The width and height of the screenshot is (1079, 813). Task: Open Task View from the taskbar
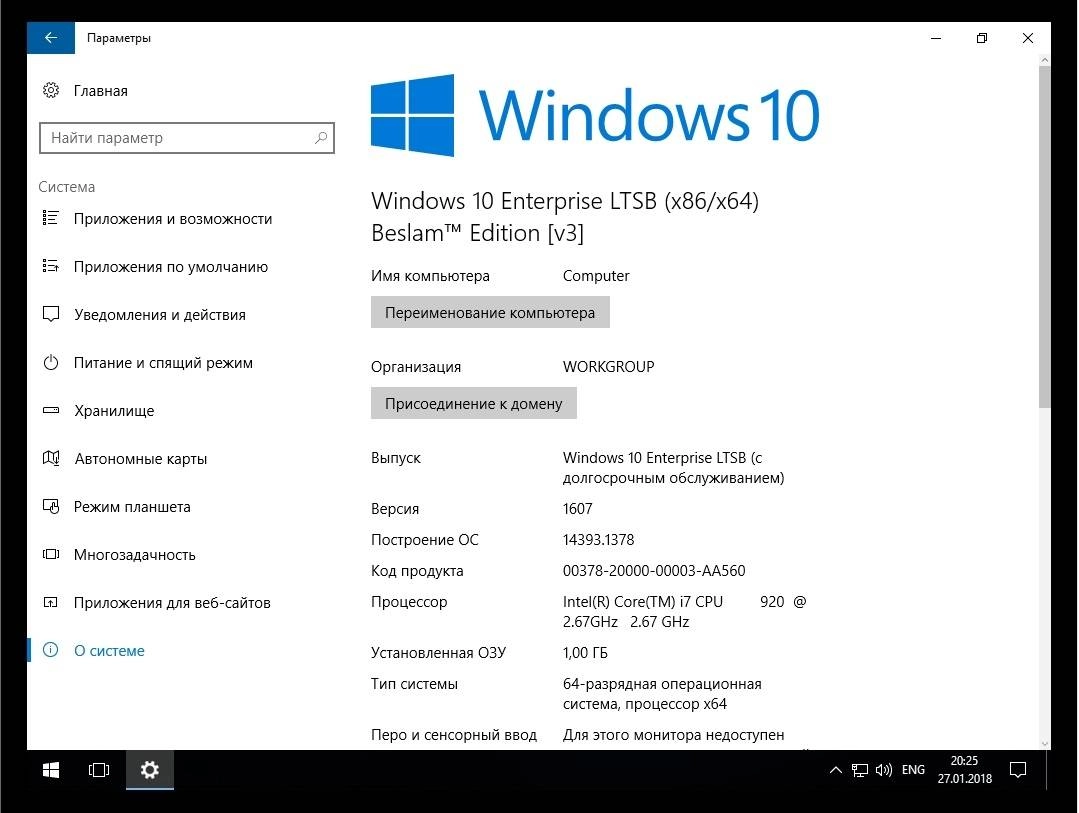tap(99, 770)
